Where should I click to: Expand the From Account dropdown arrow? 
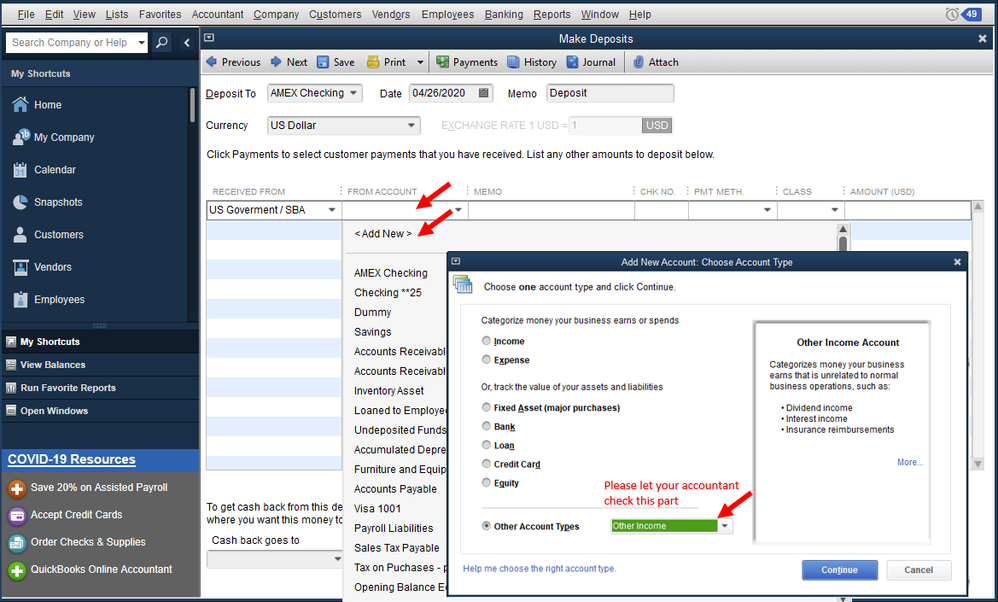click(458, 210)
